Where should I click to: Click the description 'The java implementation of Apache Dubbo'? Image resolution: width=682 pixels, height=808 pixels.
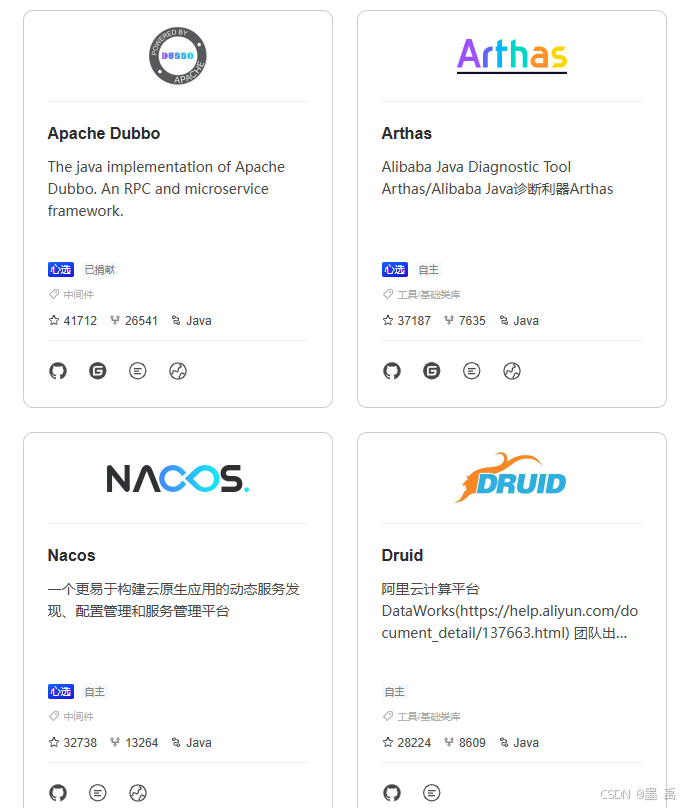coord(166,189)
